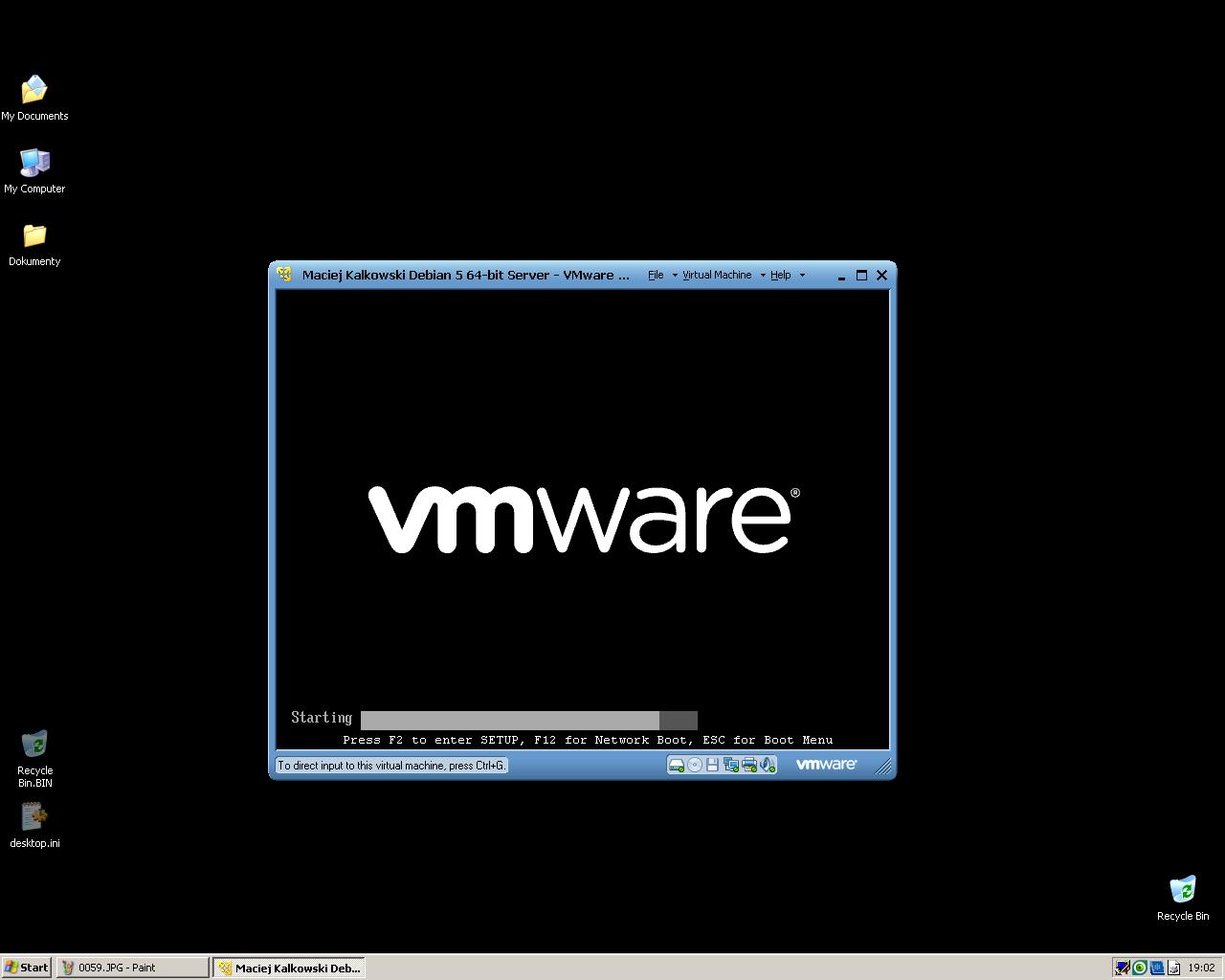Select the desktop.ini file icon
Screen dimensions: 1225x980
coord(34,825)
